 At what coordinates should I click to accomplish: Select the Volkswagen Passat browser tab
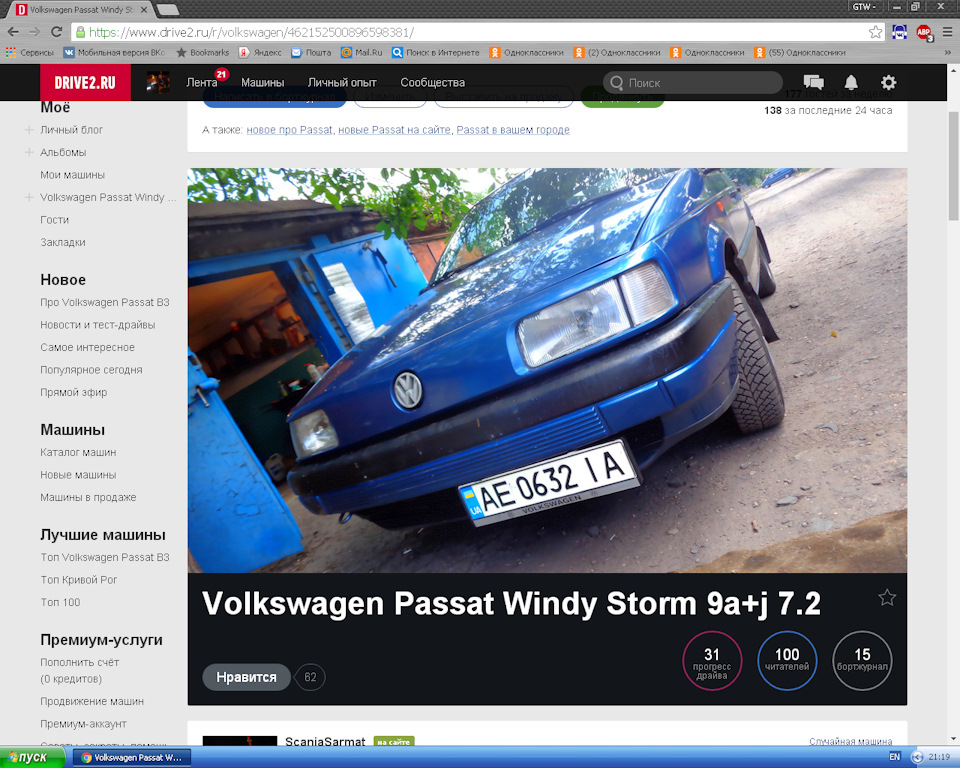point(80,10)
